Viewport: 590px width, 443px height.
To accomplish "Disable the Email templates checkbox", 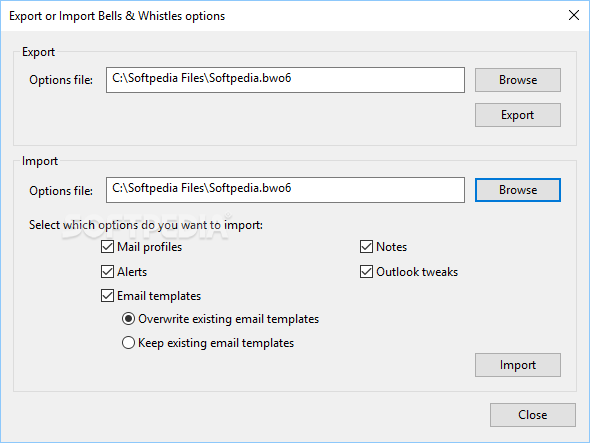I will point(108,295).
